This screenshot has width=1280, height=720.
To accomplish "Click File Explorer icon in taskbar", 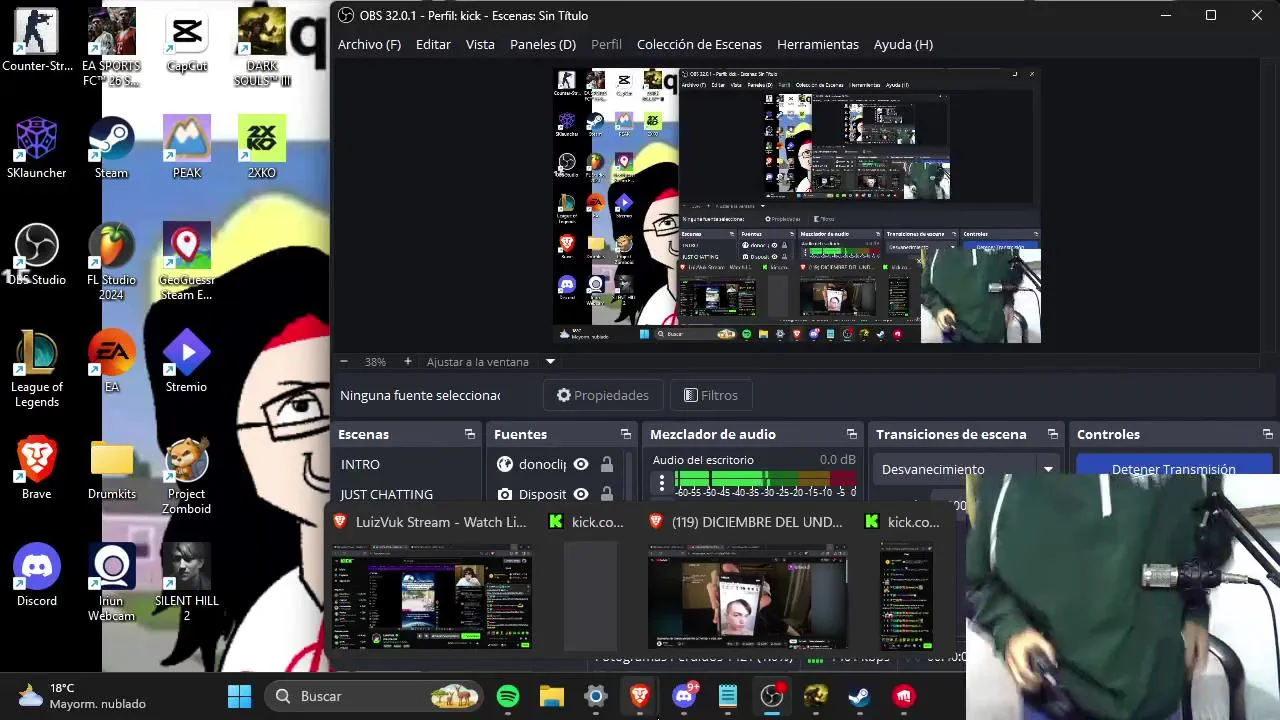I will pos(552,696).
